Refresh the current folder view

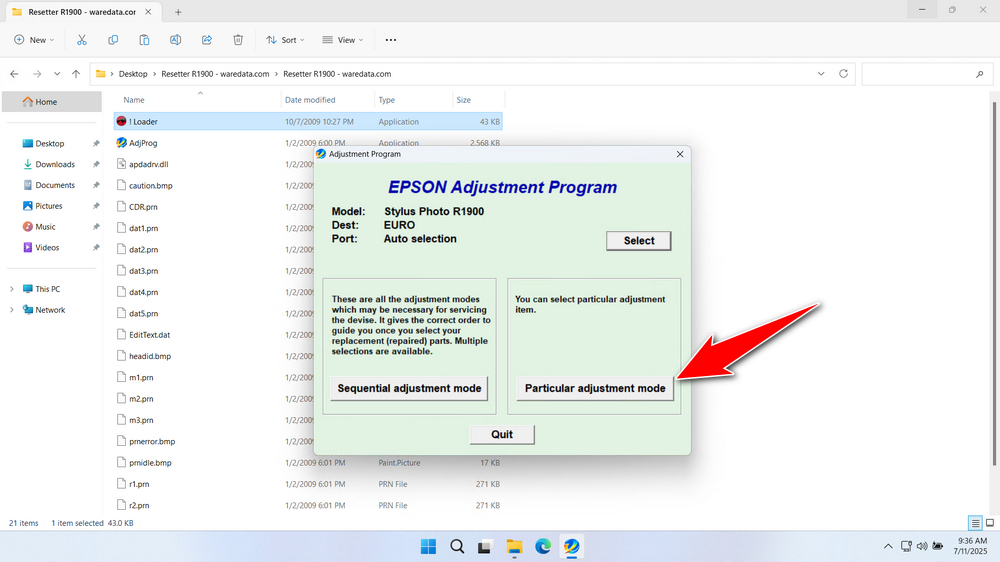[843, 73]
